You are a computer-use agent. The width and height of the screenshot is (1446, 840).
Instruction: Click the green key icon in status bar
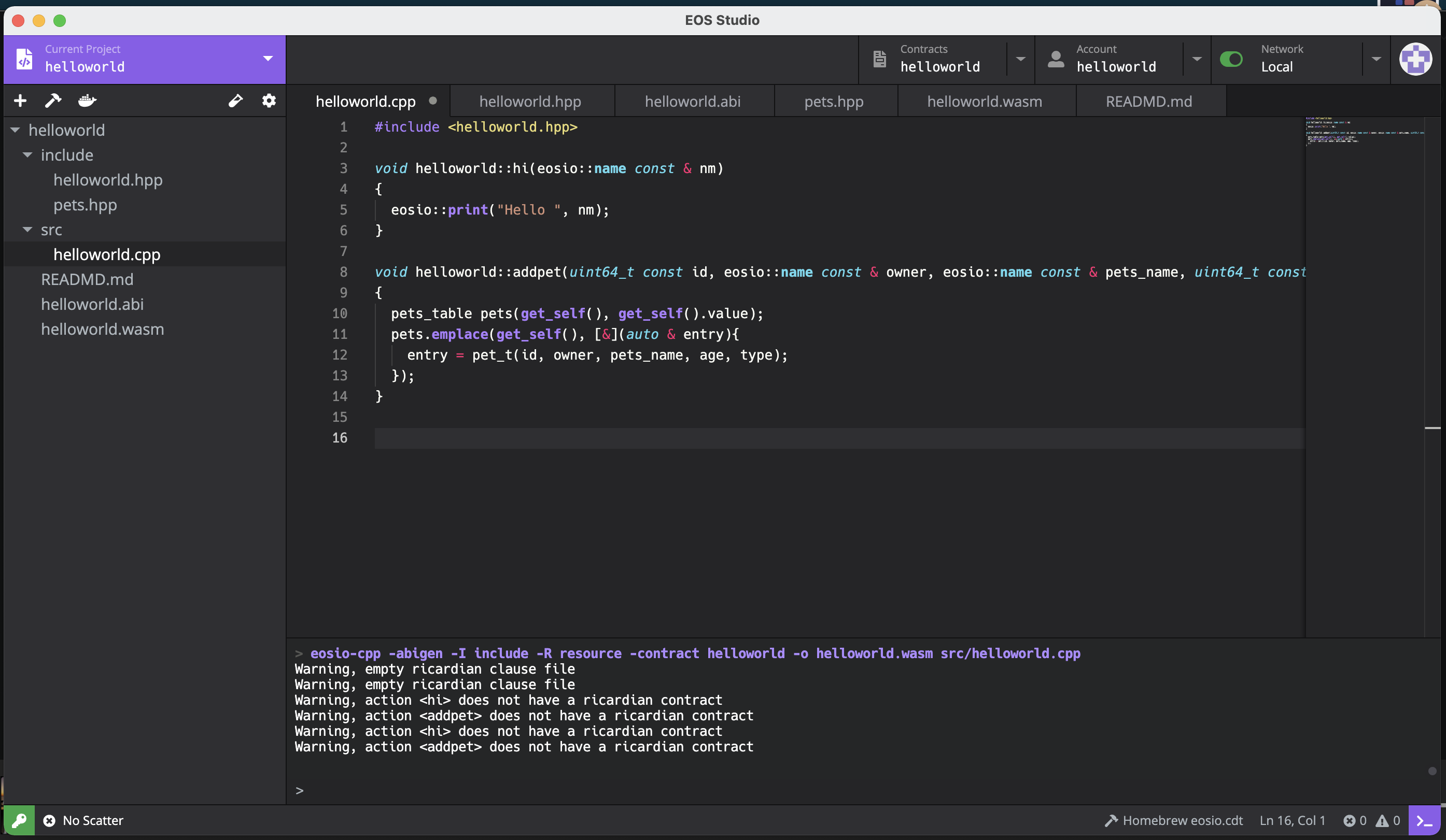pyautogui.click(x=19, y=820)
